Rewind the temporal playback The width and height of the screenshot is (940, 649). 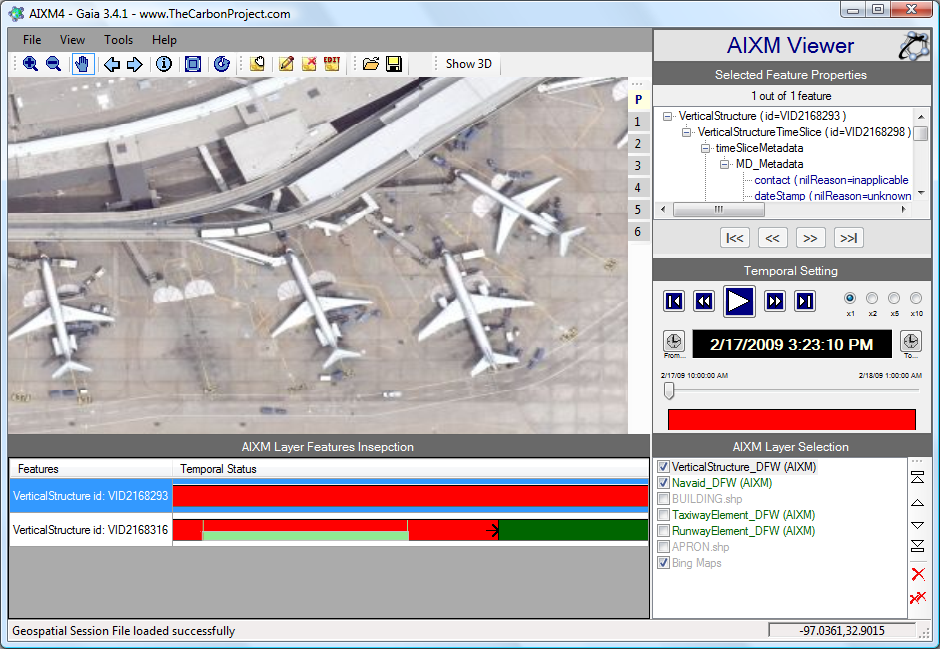click(x=704, y=301)
